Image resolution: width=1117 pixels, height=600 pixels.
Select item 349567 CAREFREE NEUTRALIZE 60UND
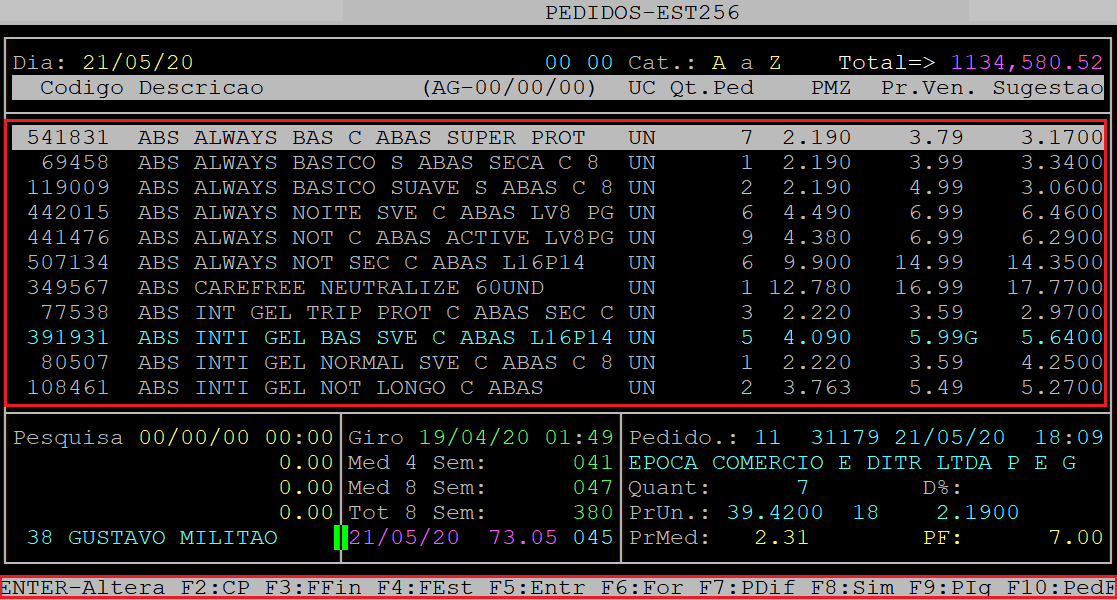coord(340,287)
